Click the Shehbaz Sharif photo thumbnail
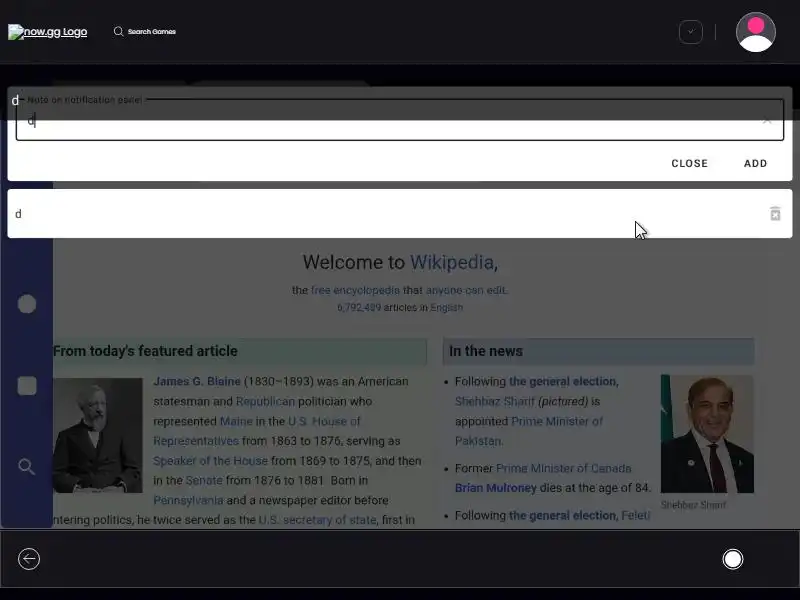This screenshot has height=600, width=800. pos(707,434)
